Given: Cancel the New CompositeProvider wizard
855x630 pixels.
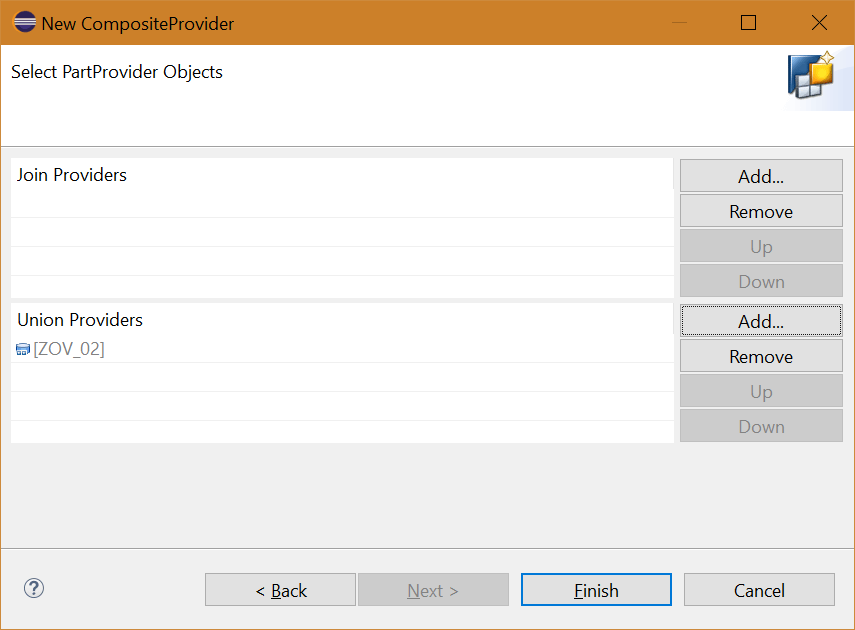Looking at the screenshot, I should coord(759,590).
